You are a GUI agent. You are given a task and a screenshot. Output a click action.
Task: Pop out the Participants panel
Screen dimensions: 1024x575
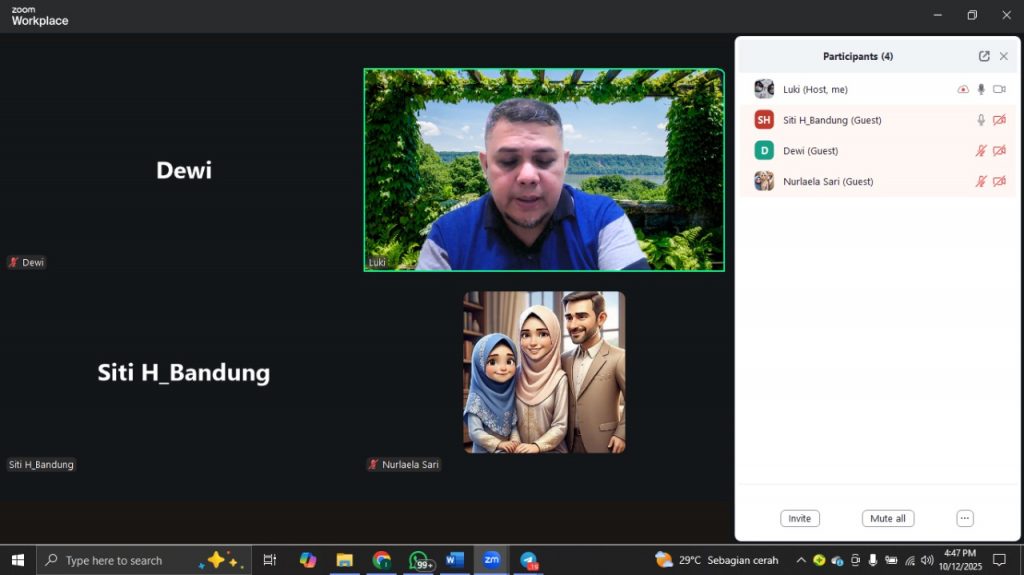(984, 57)
